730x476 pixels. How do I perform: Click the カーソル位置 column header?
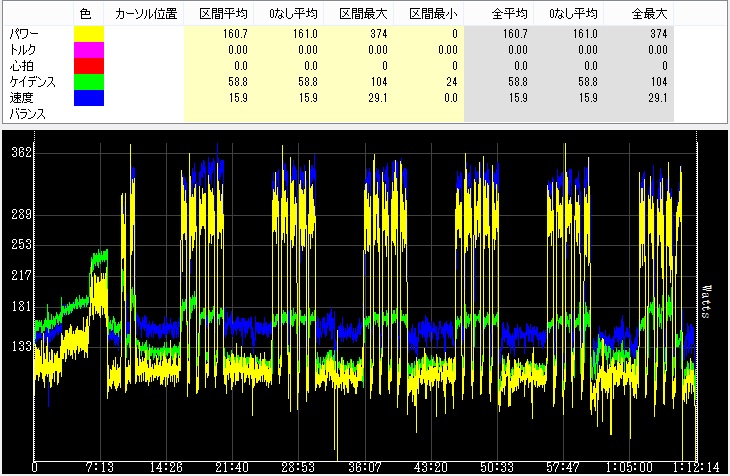click(x=146, y=14)
